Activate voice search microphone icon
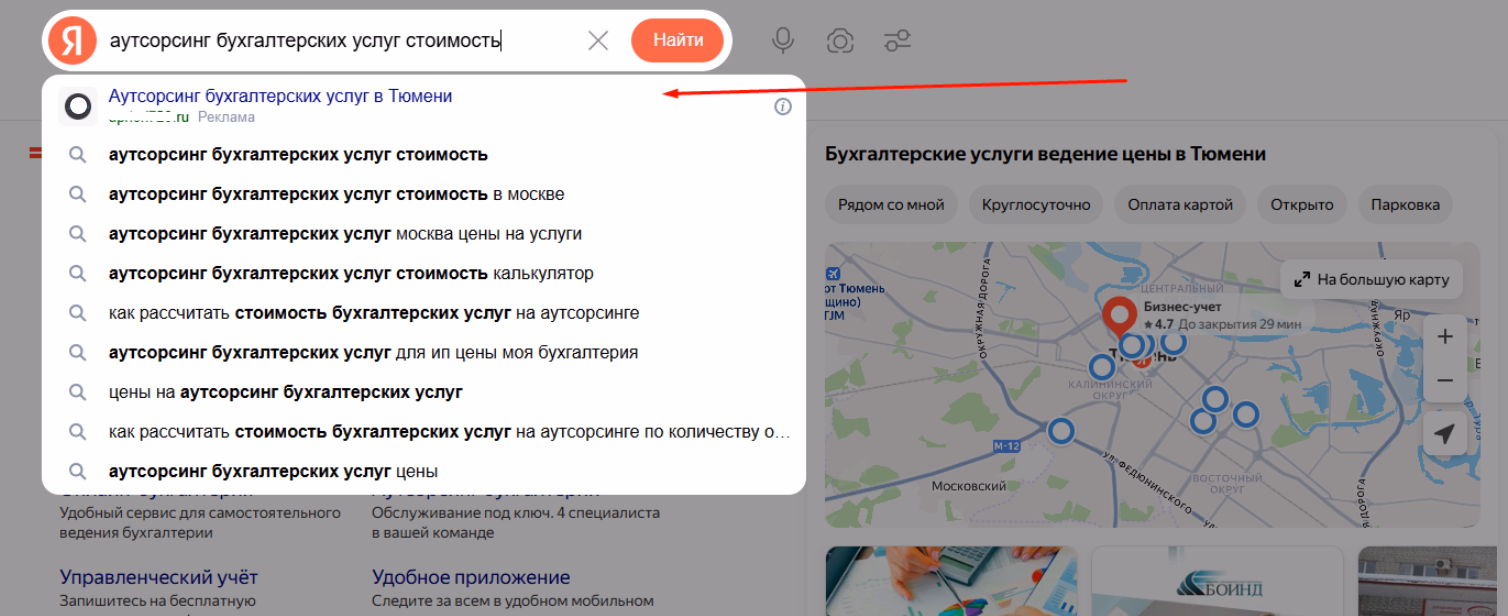This screenshot has height=616, width=1508. 783,41
